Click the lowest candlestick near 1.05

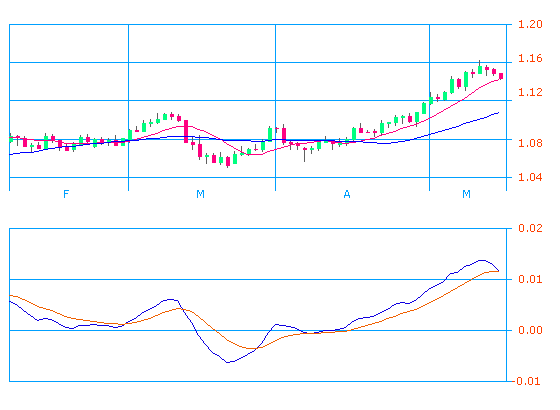228,161
